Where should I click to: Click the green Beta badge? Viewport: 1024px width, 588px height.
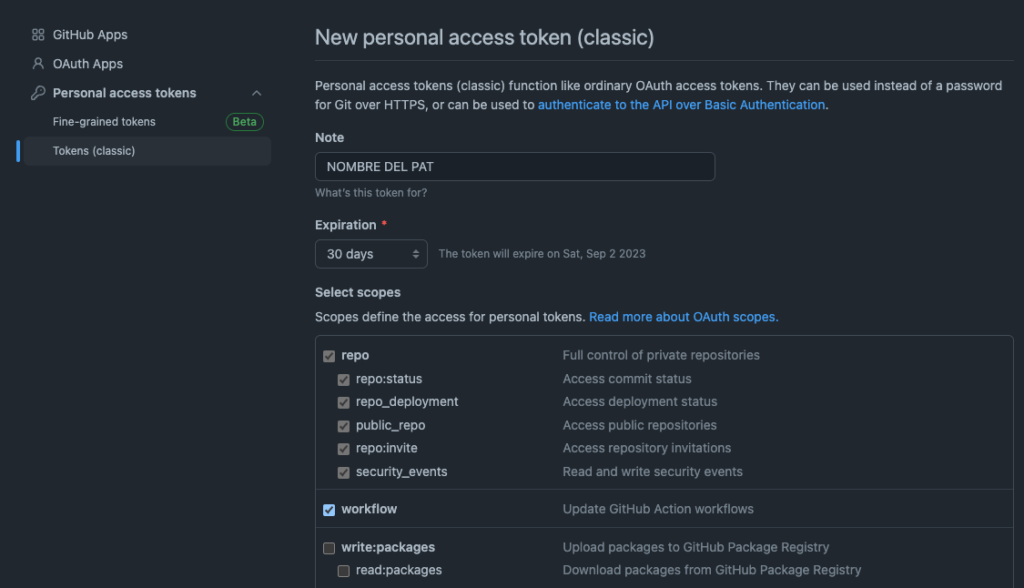[x=244, y=122]
